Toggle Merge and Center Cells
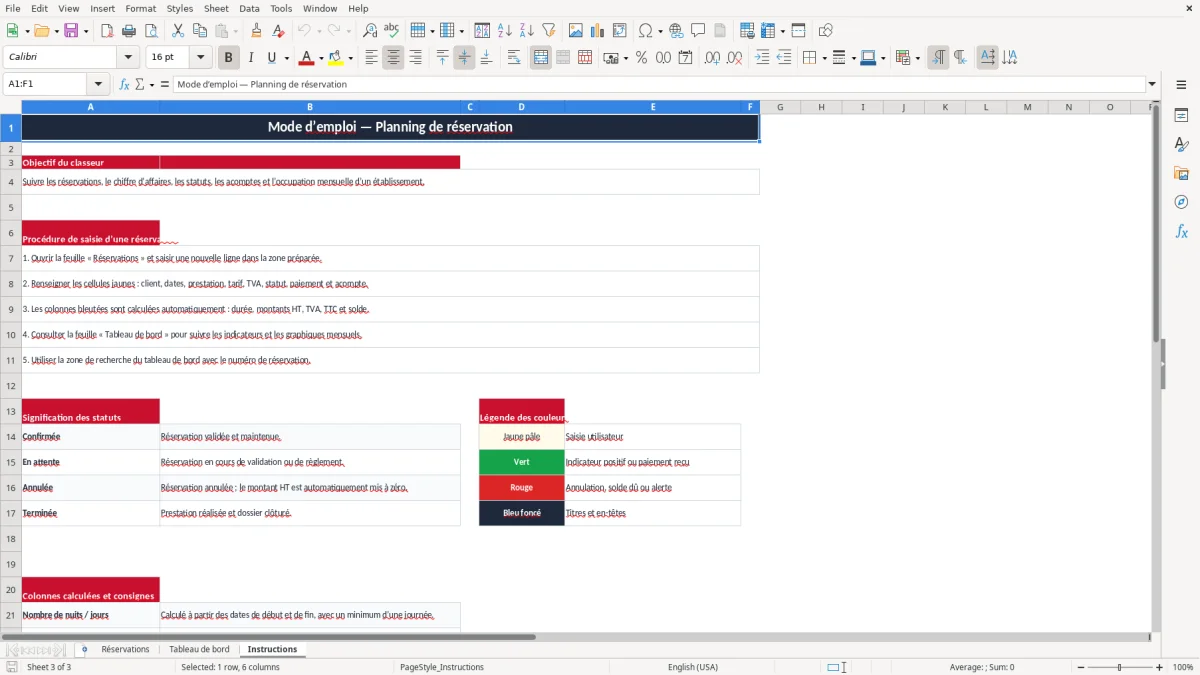The width and height of the screenshot is (1200, 675). pyautogui.click(x=541, y=58)
